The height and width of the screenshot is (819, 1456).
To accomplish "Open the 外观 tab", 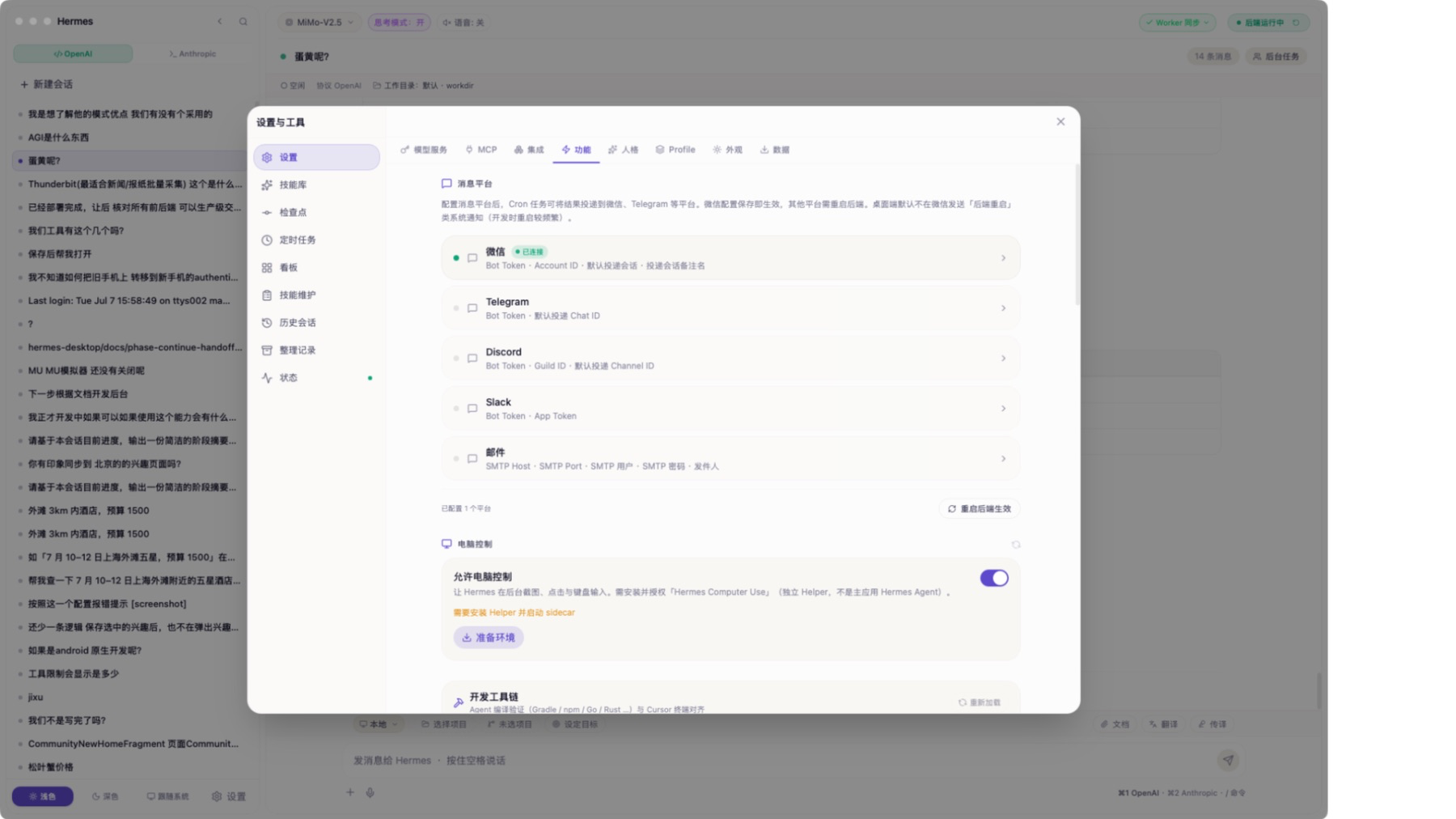I will pyautogui.click(x=728, y=150).
